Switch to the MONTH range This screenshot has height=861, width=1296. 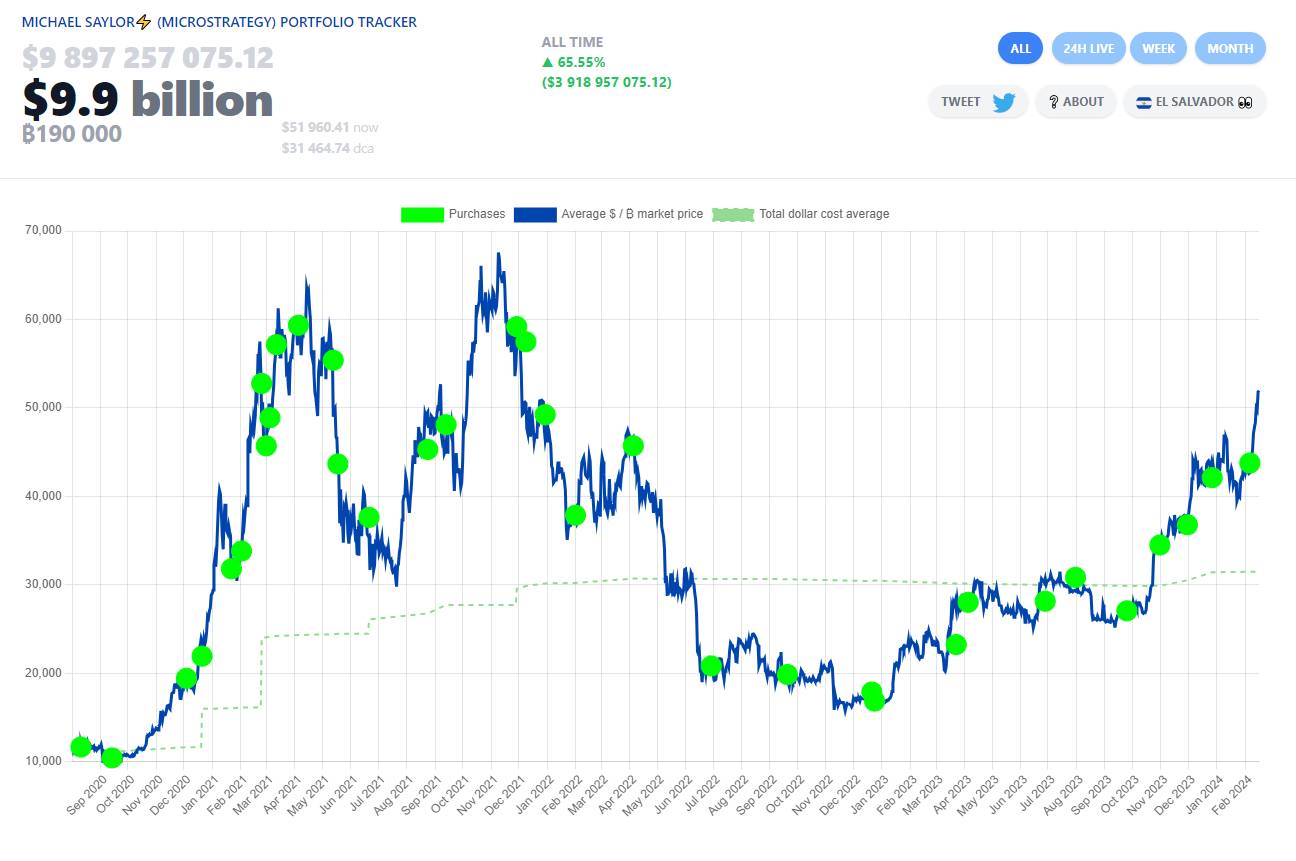coord(1230,48)
